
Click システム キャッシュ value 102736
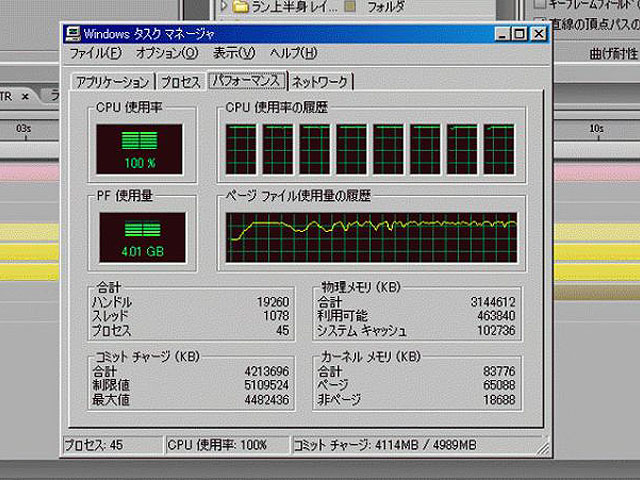tap(496, 330)
